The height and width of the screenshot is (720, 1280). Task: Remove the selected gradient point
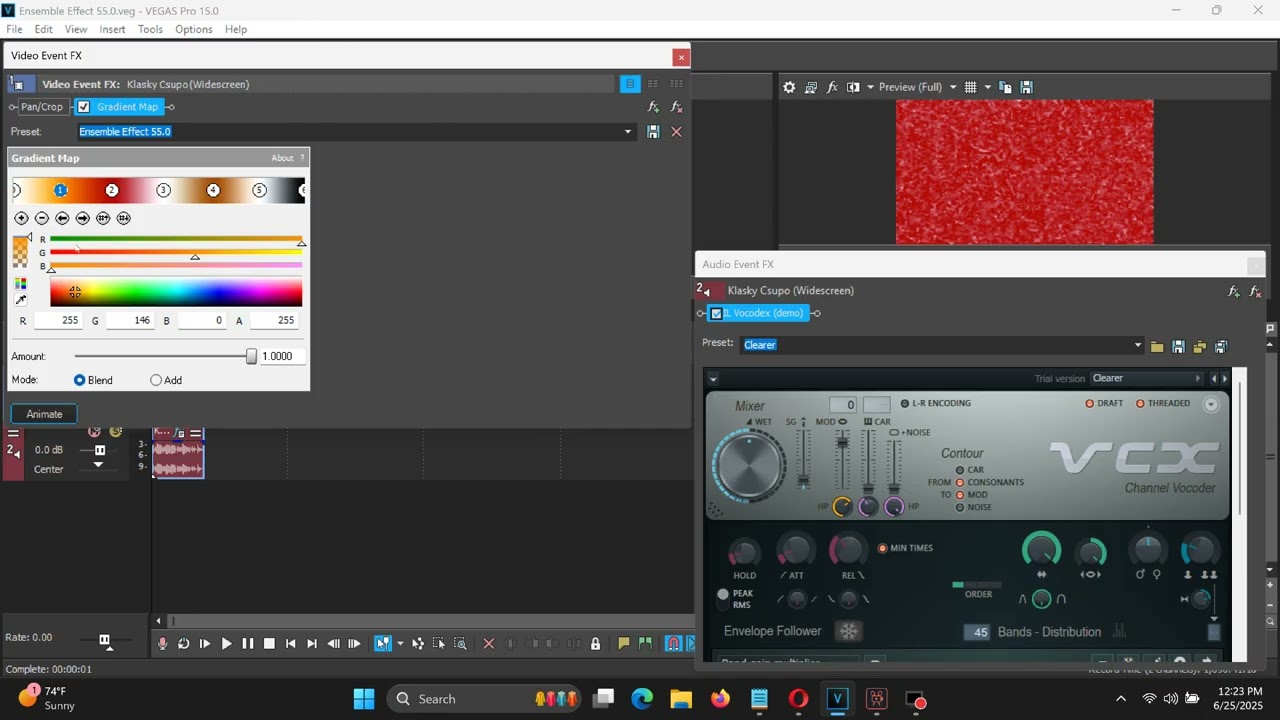(x=42, y=218)
